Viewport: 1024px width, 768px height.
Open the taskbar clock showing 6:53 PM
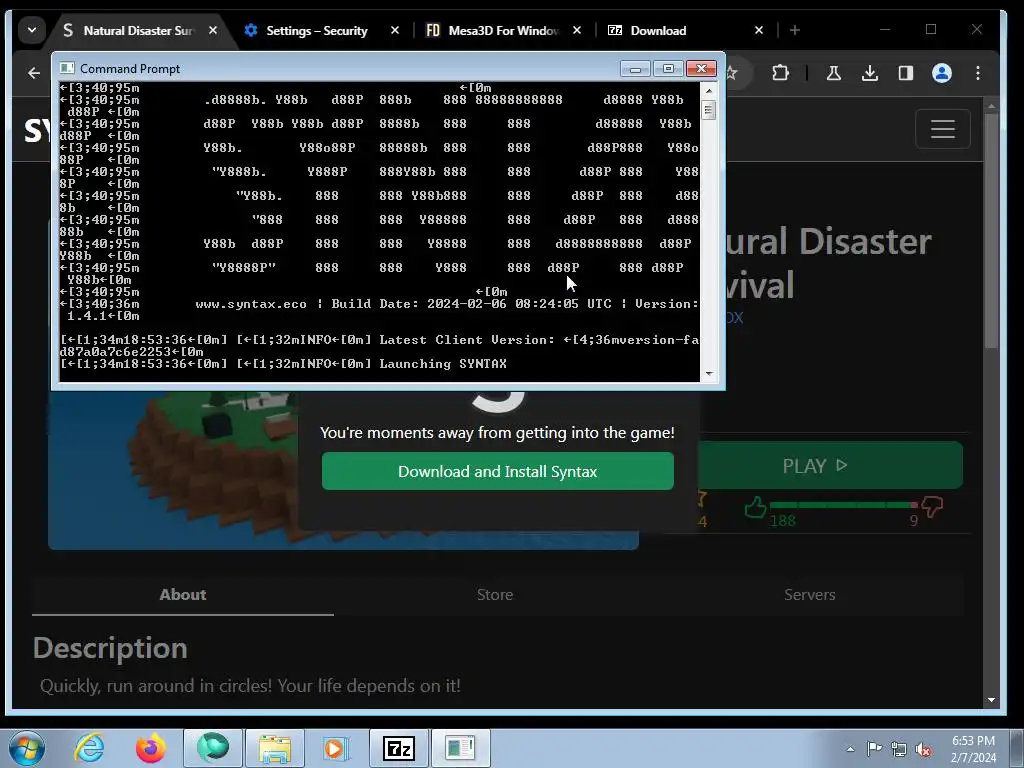[x=974, y=749]
